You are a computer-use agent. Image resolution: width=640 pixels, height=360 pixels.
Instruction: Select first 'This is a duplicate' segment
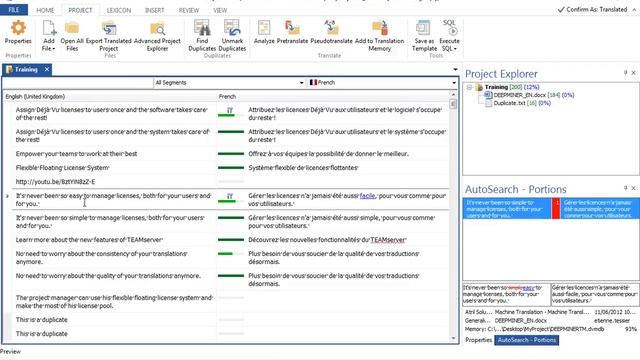coord(42,320)
